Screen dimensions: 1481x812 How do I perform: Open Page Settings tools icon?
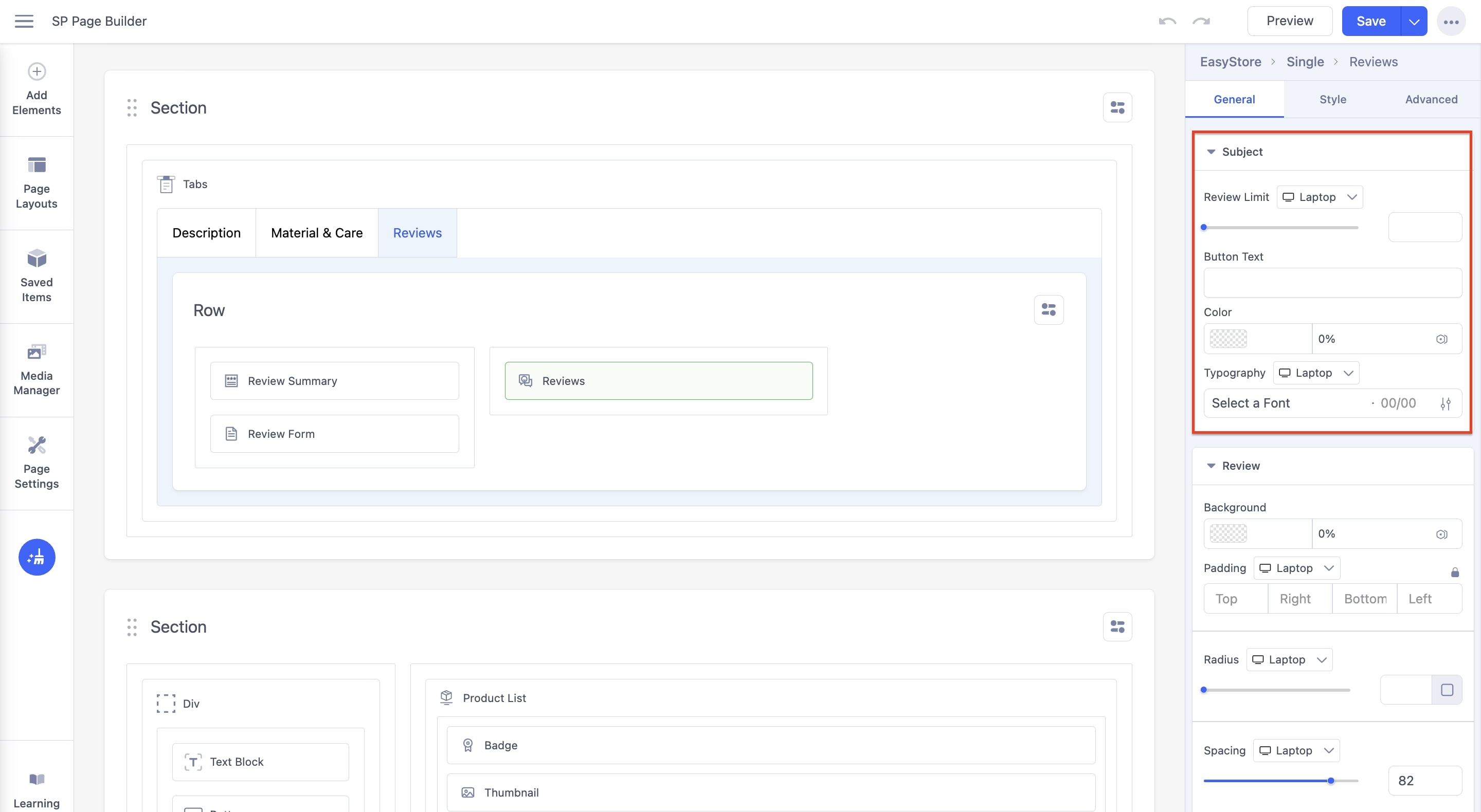[x=37, y=446]
